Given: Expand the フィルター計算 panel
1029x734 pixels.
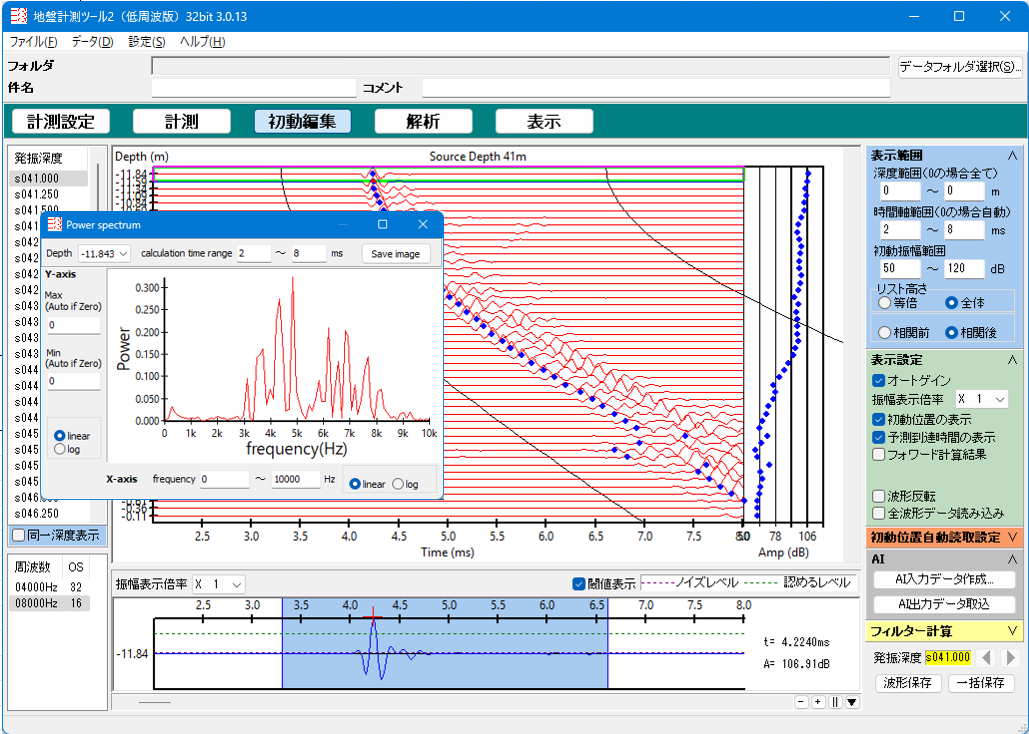Looking at the screenshot, I should click(1013, 631).
